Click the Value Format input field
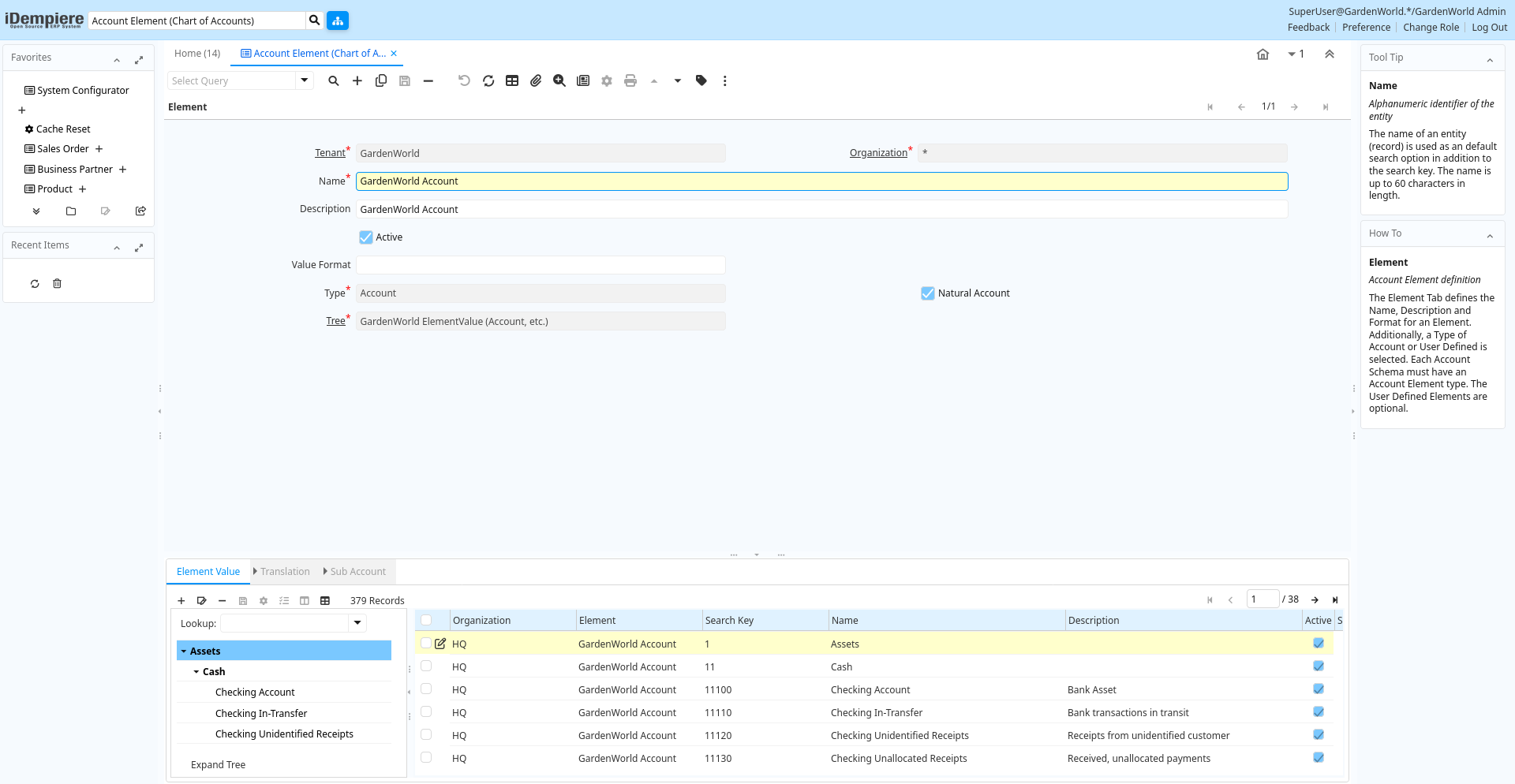 541,265
